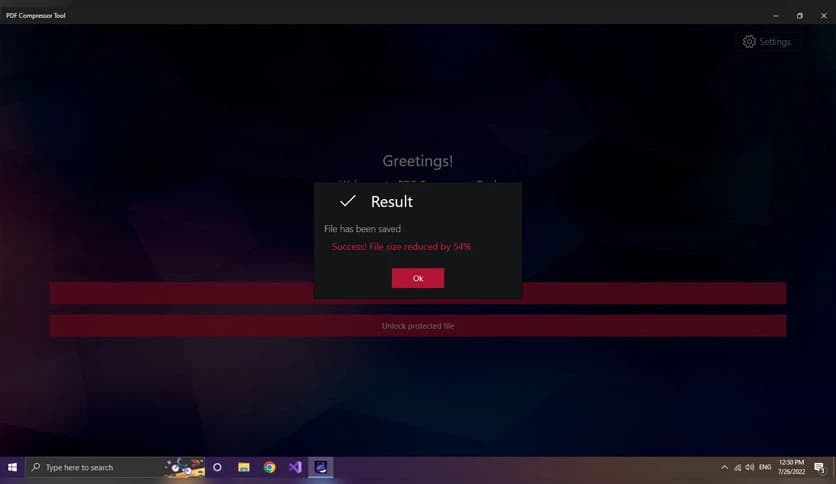Open the volume speaker tray icon

[750, 467]
